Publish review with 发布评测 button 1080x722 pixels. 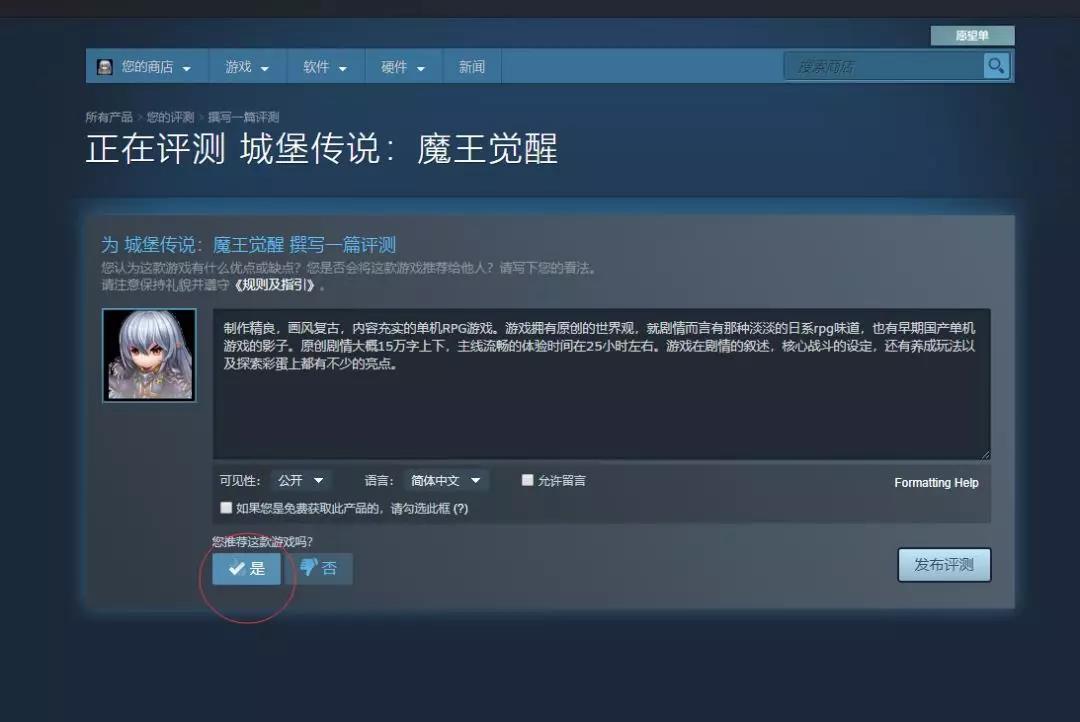pyautogui.click(x=944, y=565)
